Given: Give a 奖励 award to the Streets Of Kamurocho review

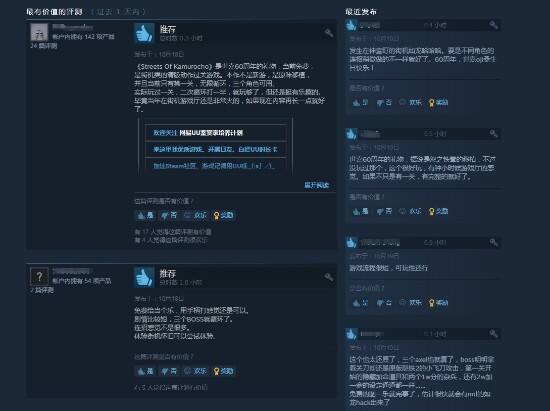Looking at the screenshot, I should coord(223,215).
